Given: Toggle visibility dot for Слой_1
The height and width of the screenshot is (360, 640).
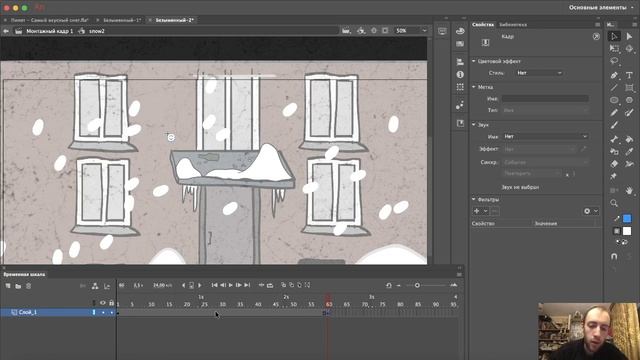Looking at the screenshot, I should tap(103, 313).
